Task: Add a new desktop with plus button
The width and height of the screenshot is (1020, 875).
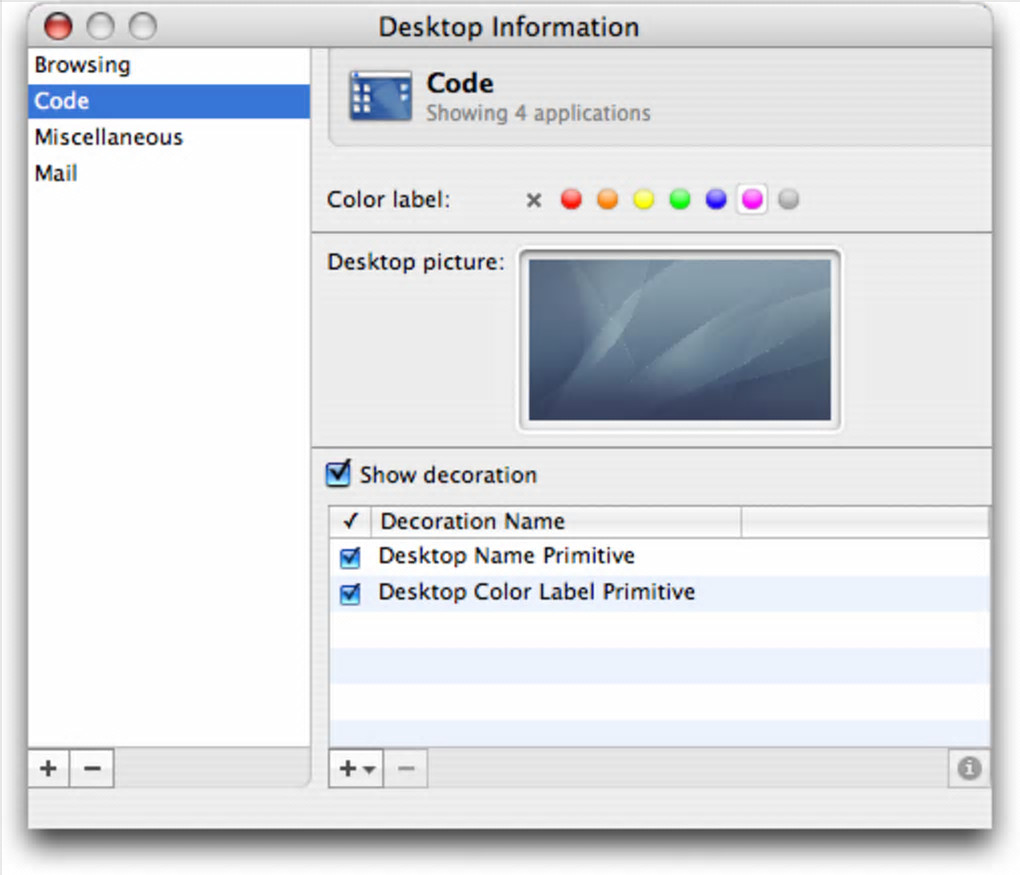Action: coord(48,768)
